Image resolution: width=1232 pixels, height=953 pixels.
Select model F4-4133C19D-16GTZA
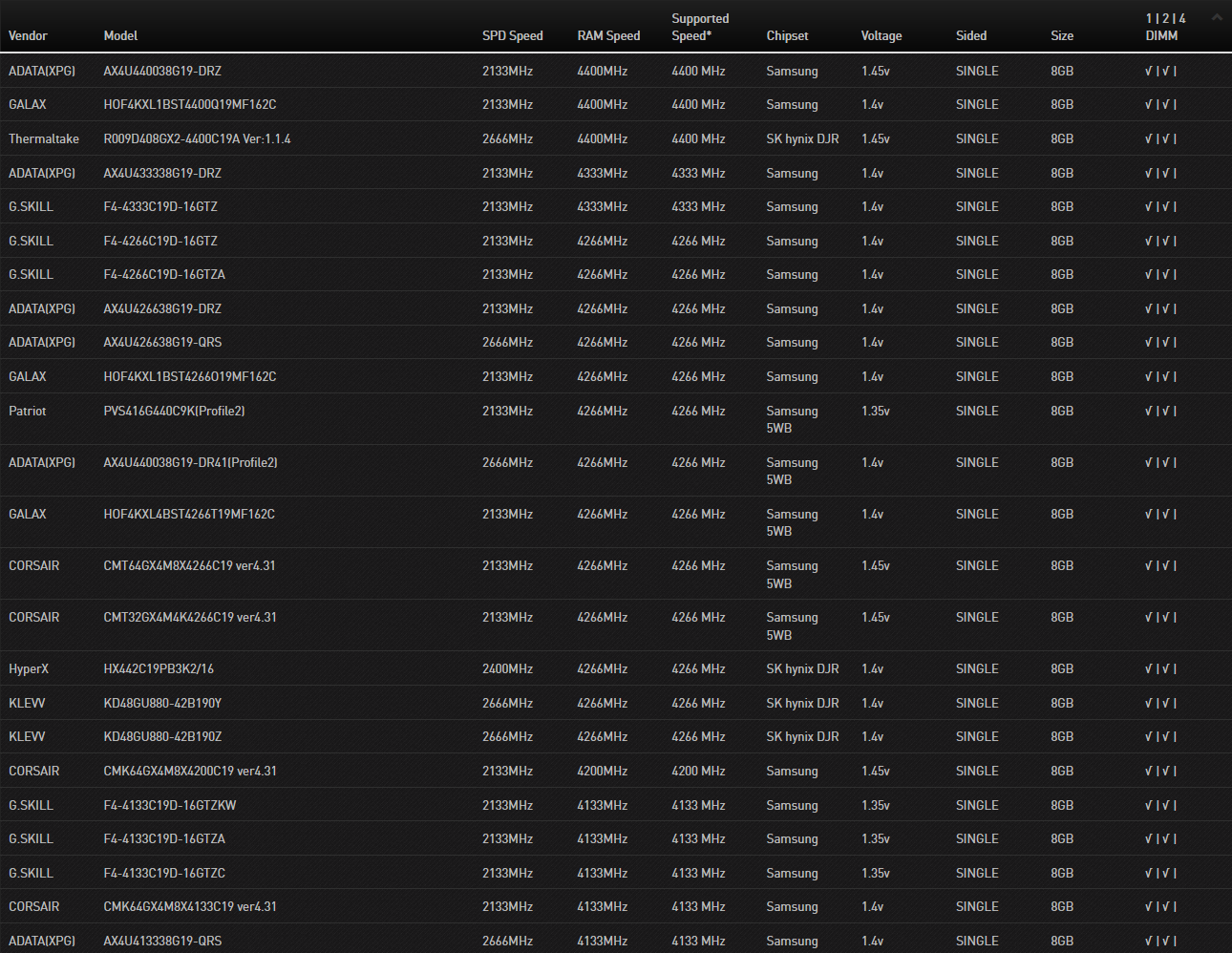164,839
